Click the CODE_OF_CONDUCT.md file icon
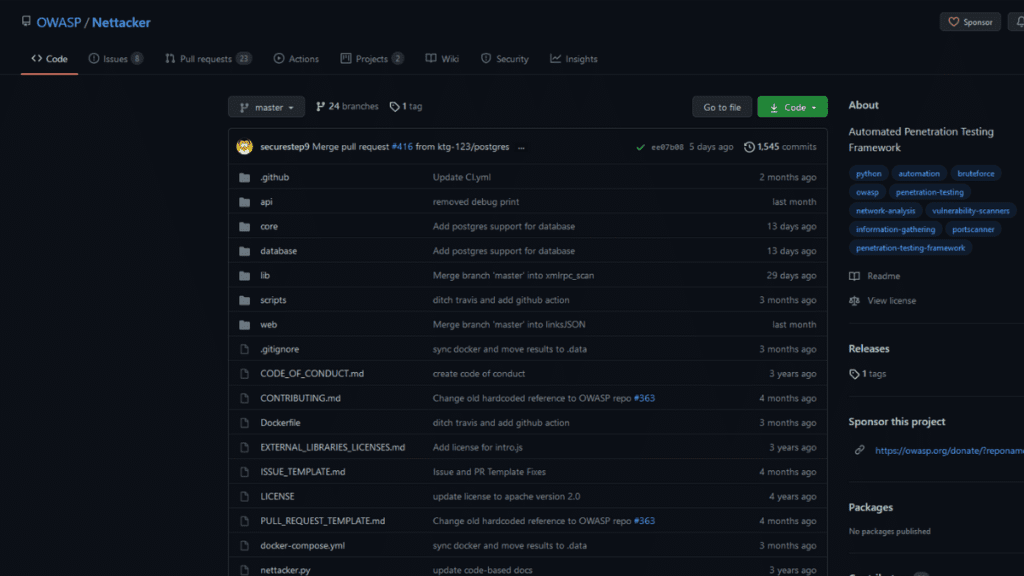This screenshot has width=1024, height=576. pyautogui.click(x=244, y=374)
